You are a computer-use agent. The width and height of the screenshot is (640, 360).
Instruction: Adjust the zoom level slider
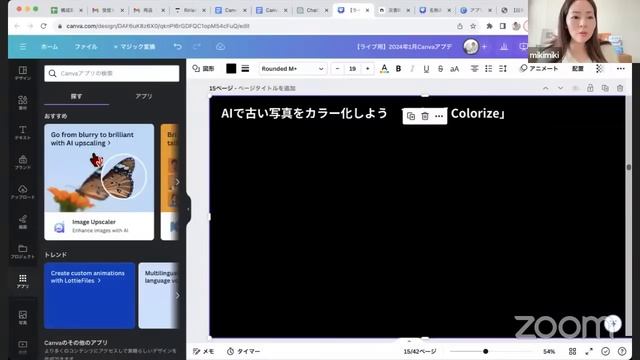[485, 351]
